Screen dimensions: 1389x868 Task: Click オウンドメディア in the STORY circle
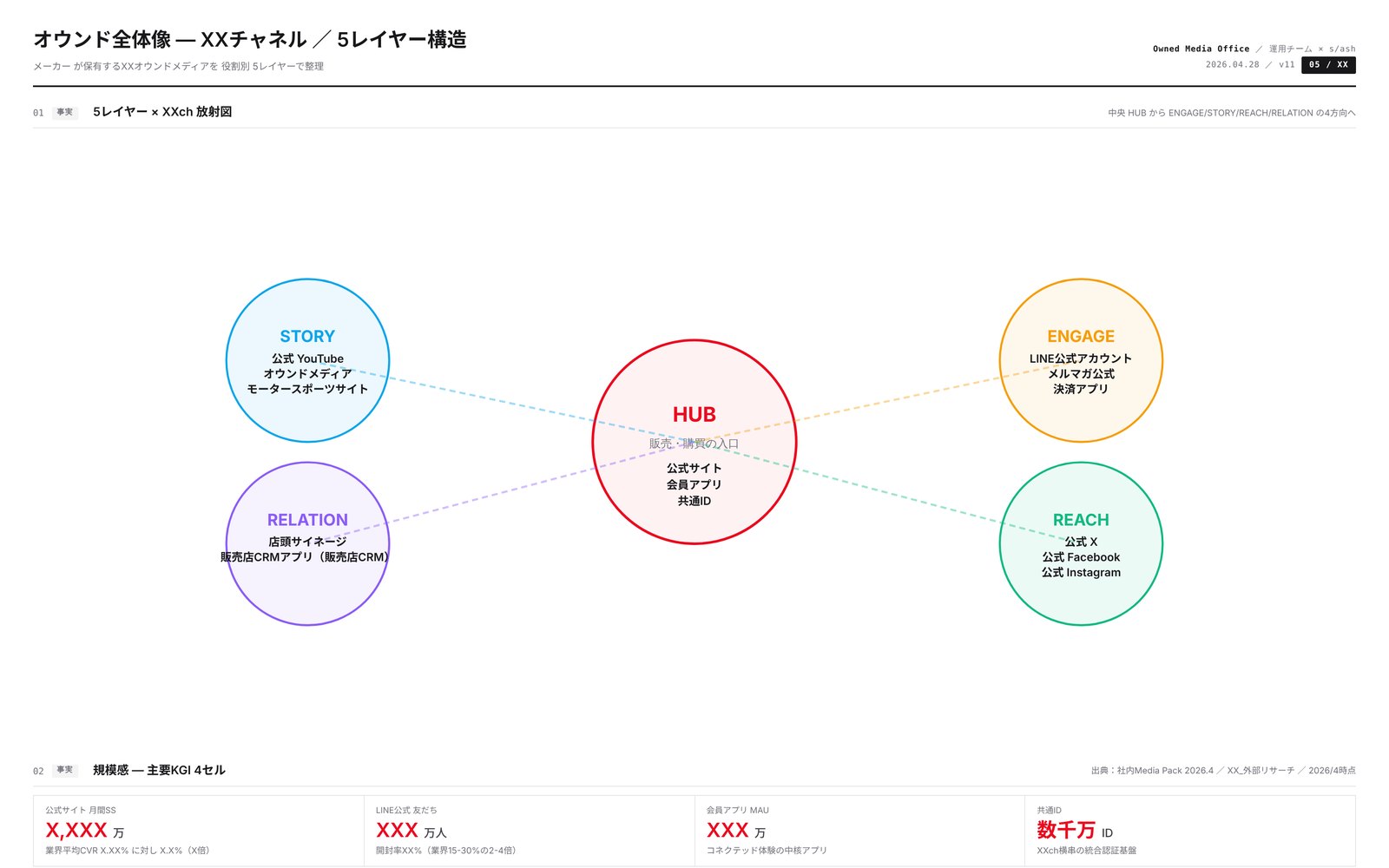point(307,374)
